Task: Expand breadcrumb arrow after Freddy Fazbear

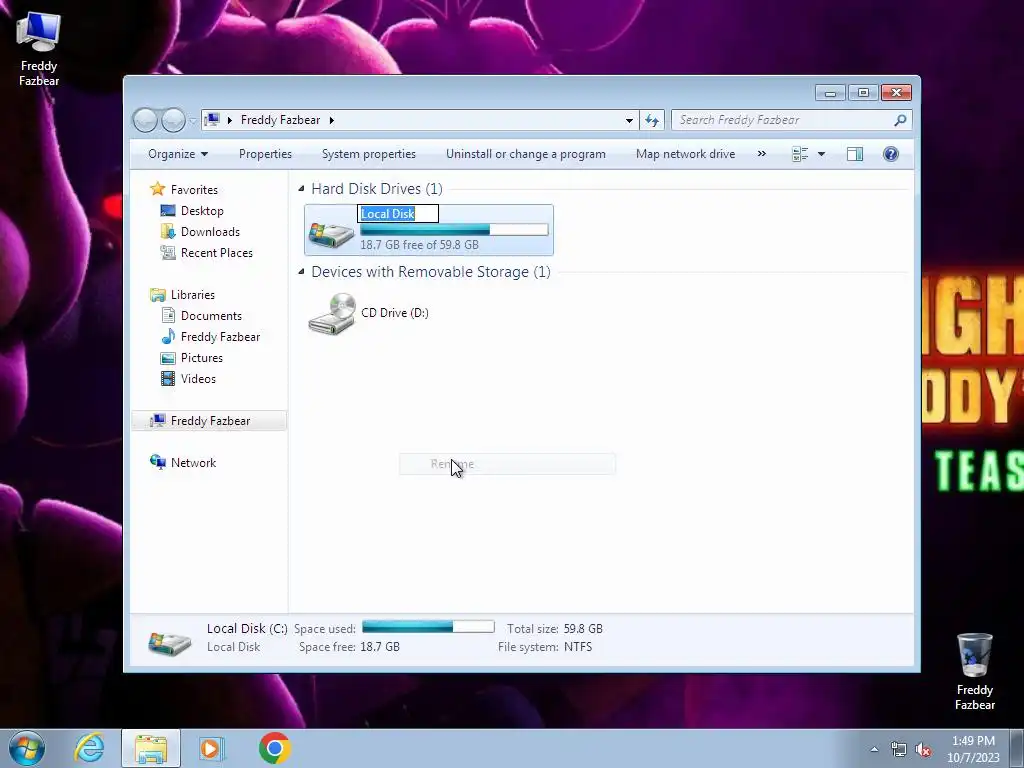Action: (332, 120)
